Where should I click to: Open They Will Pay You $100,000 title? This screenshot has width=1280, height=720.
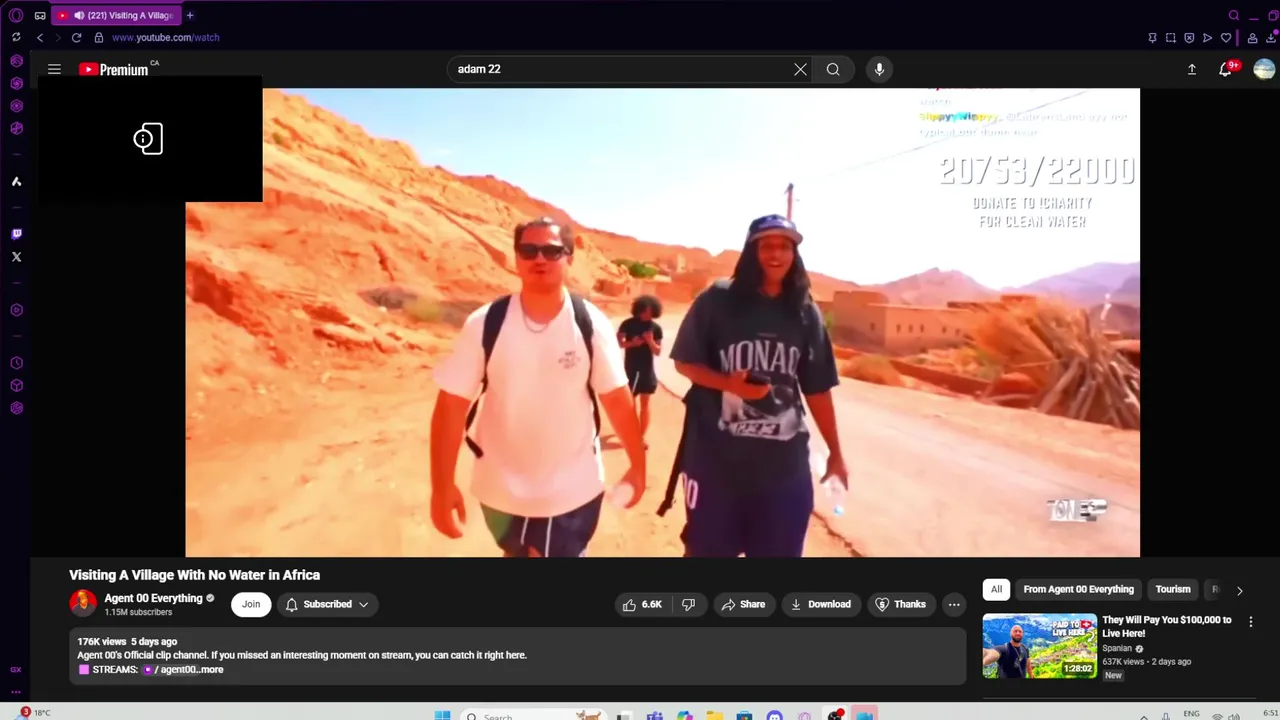1167,626
